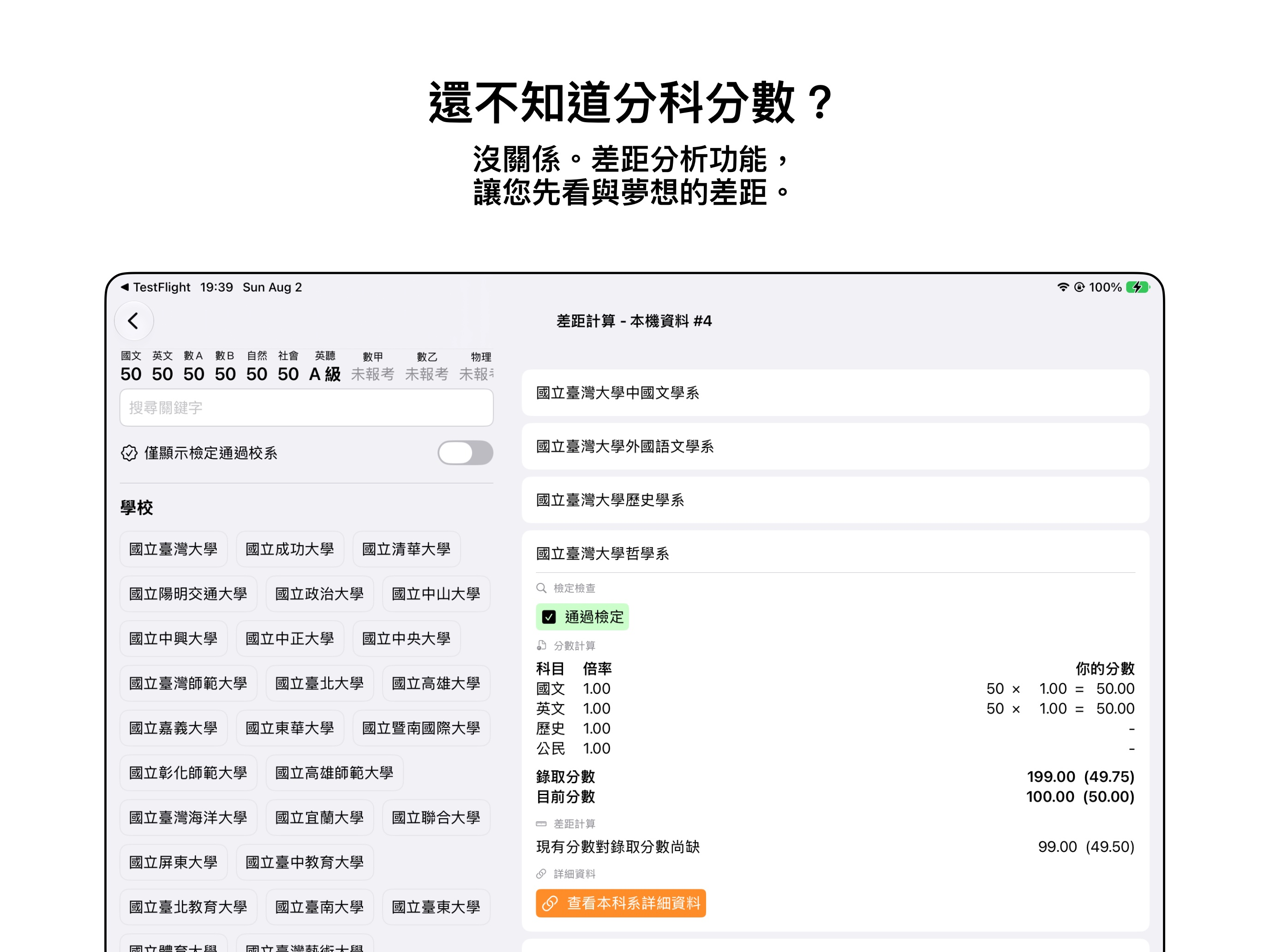Viewport: 1270px width, 952px height.
Task: Select 國立中山大學 school chip
Action: [x=437, y=594]
